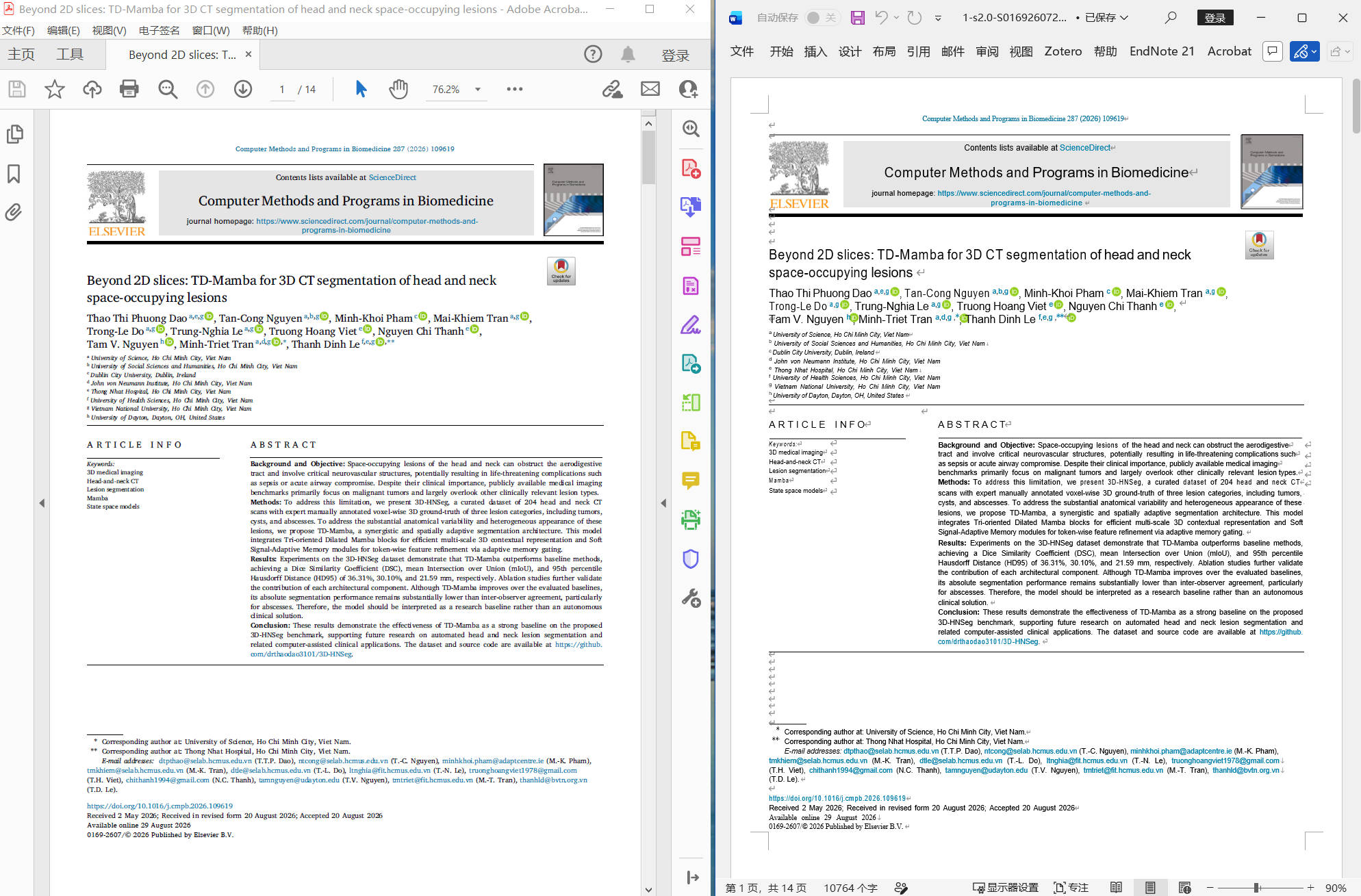Switch Word to Read Mode view
Image resolution: width=1361 pixels, height=896 pixels.
coord(1116,888)
